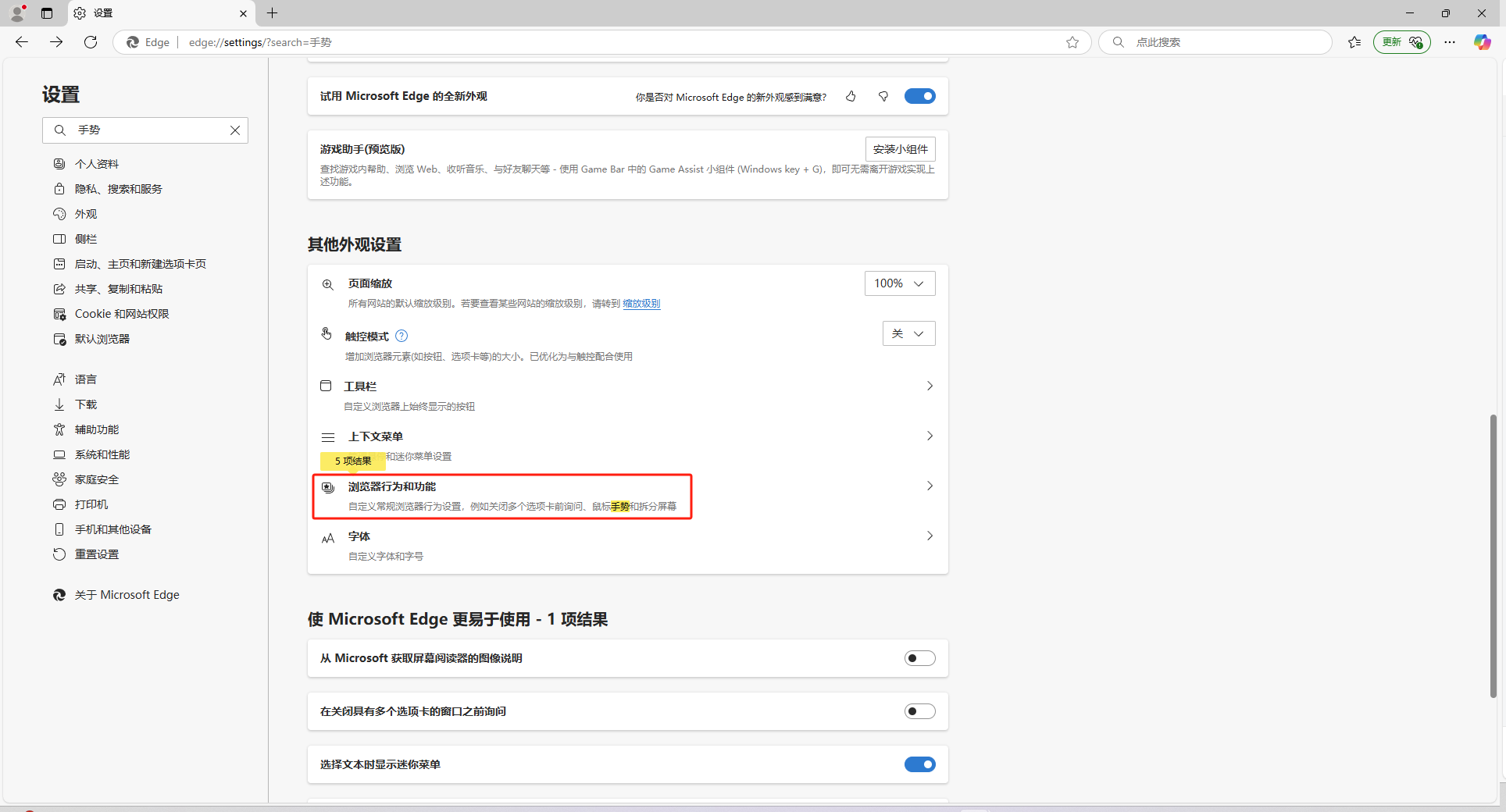Open 下载 settings section

[86, 404]
